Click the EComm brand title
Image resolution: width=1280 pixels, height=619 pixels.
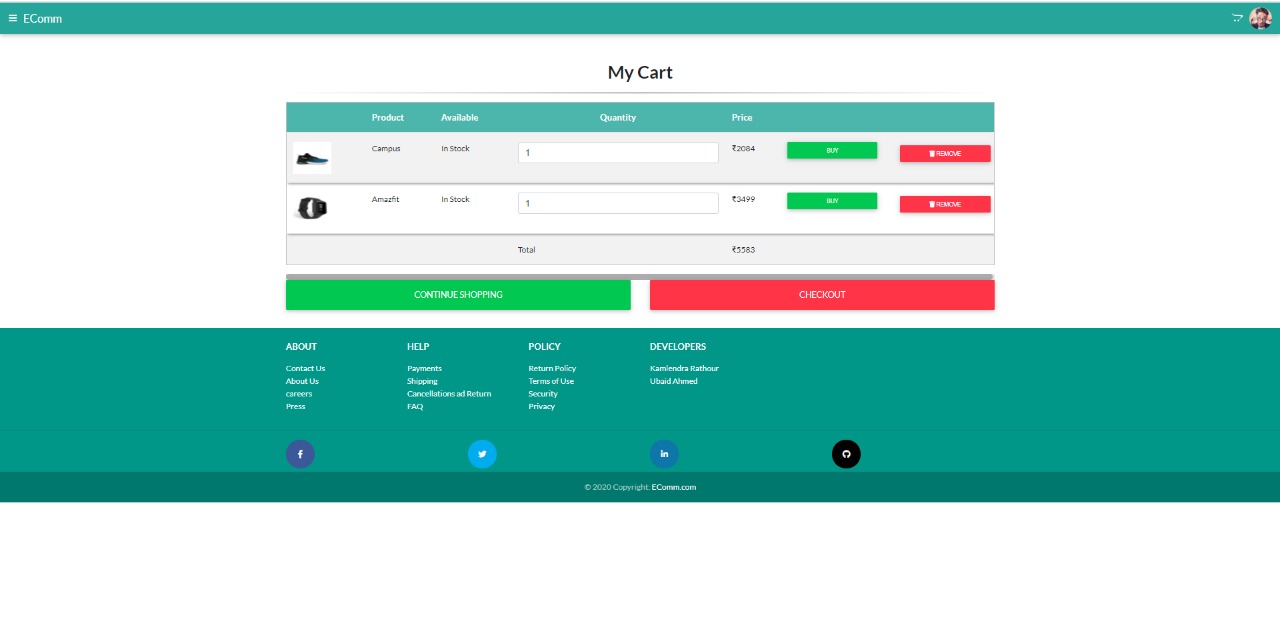(x=42, y=18)
